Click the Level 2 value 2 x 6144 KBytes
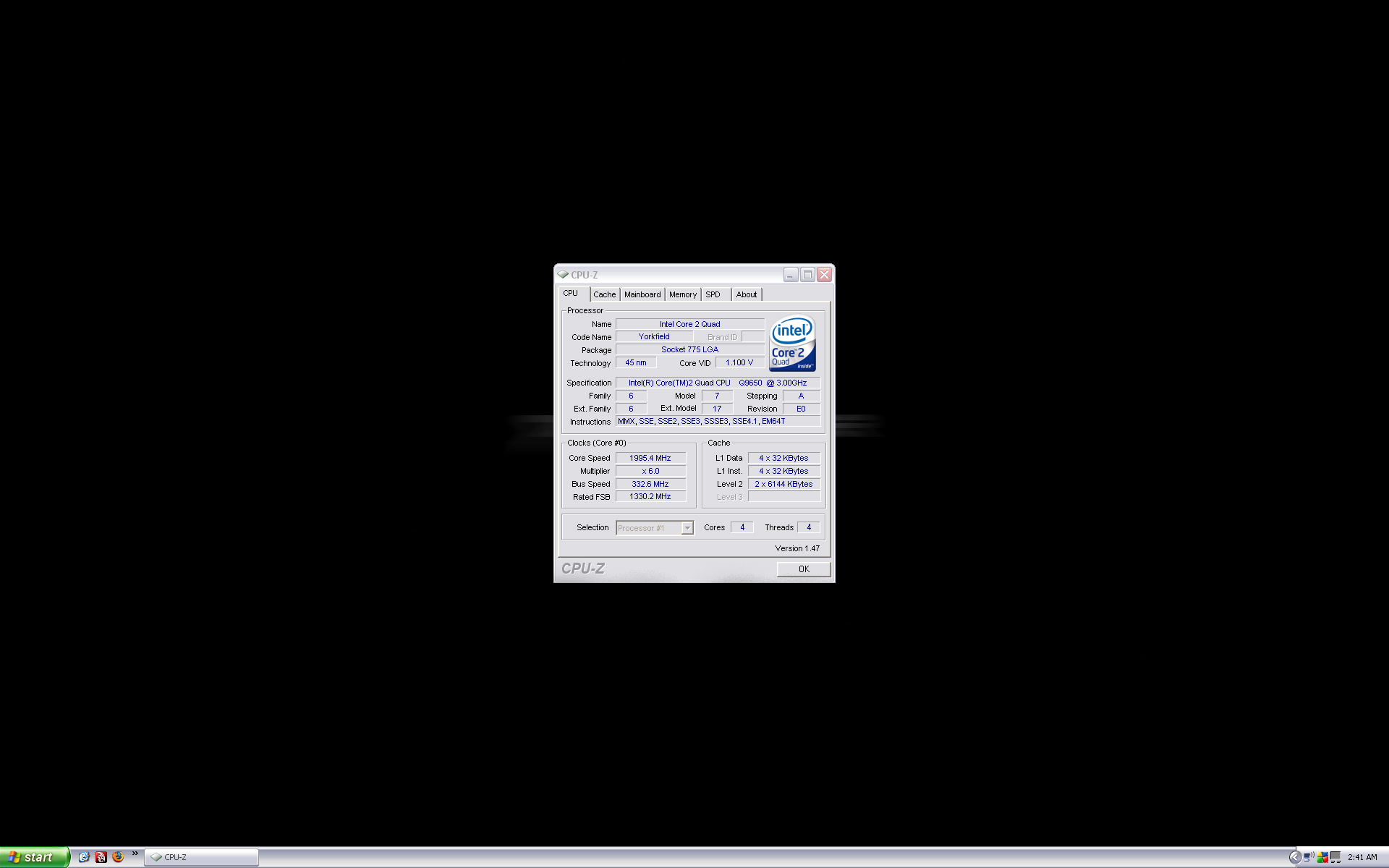This screenshot has height=868, width=1389. coord(784,485)
